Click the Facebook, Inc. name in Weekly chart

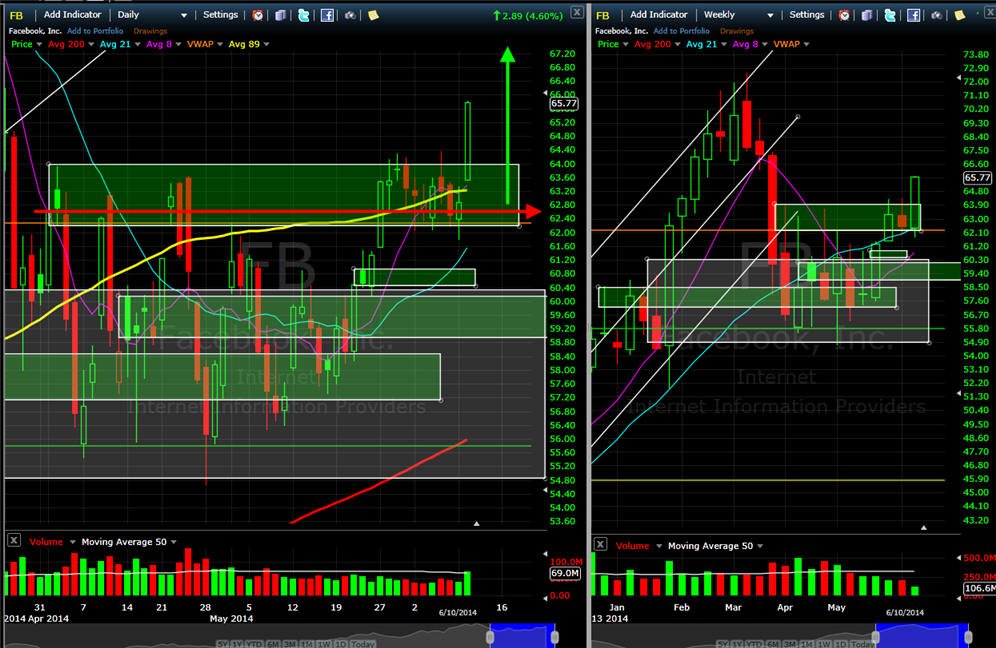point(621,30)
